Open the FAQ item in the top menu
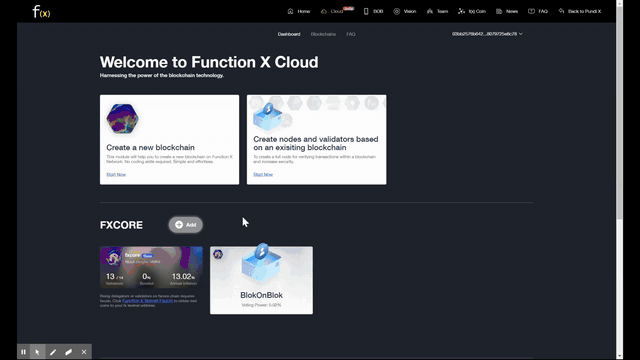Image resolution: width=640 pixels, height=360 pixels. [x=543, y=11]
